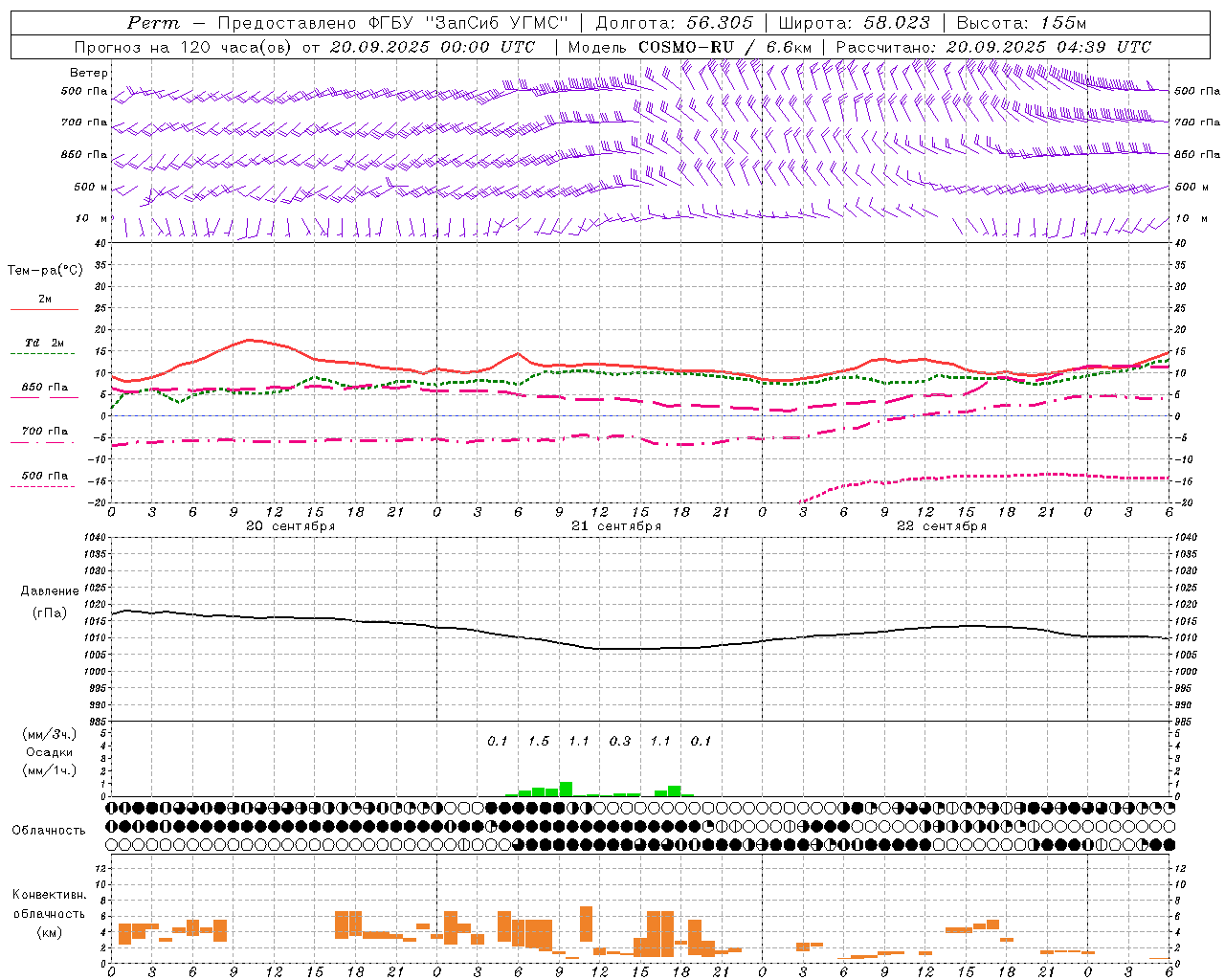Click the '21 сентября' date label
The height and width of the screenshot is (980, 1225).
tap(615, 526)
